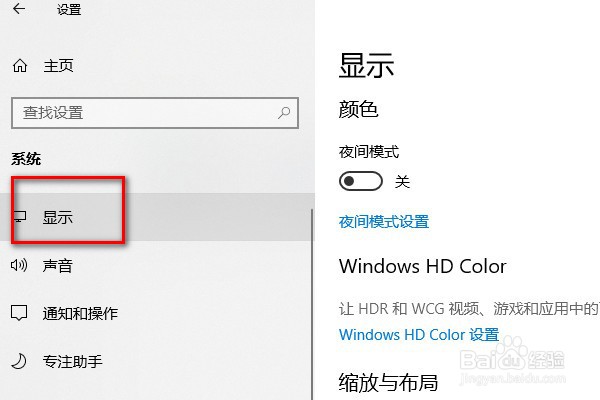Open the 夜间模式设置 link
Screen dimensions: 600x400
point(384,222)
